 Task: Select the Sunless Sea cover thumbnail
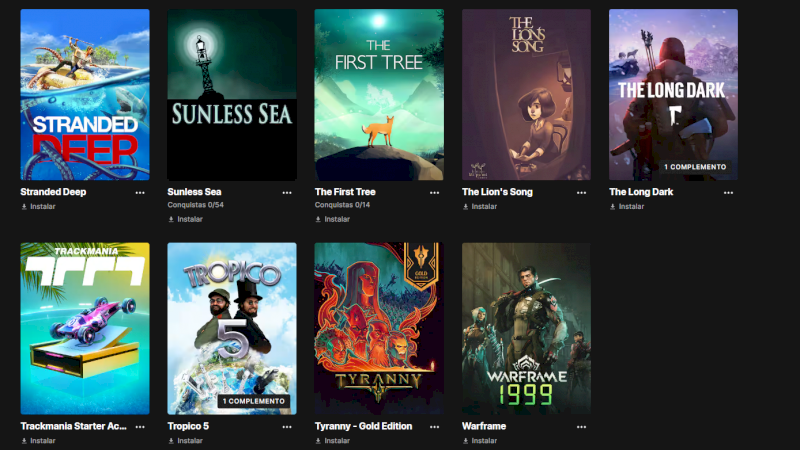click(x=232, y=94)
